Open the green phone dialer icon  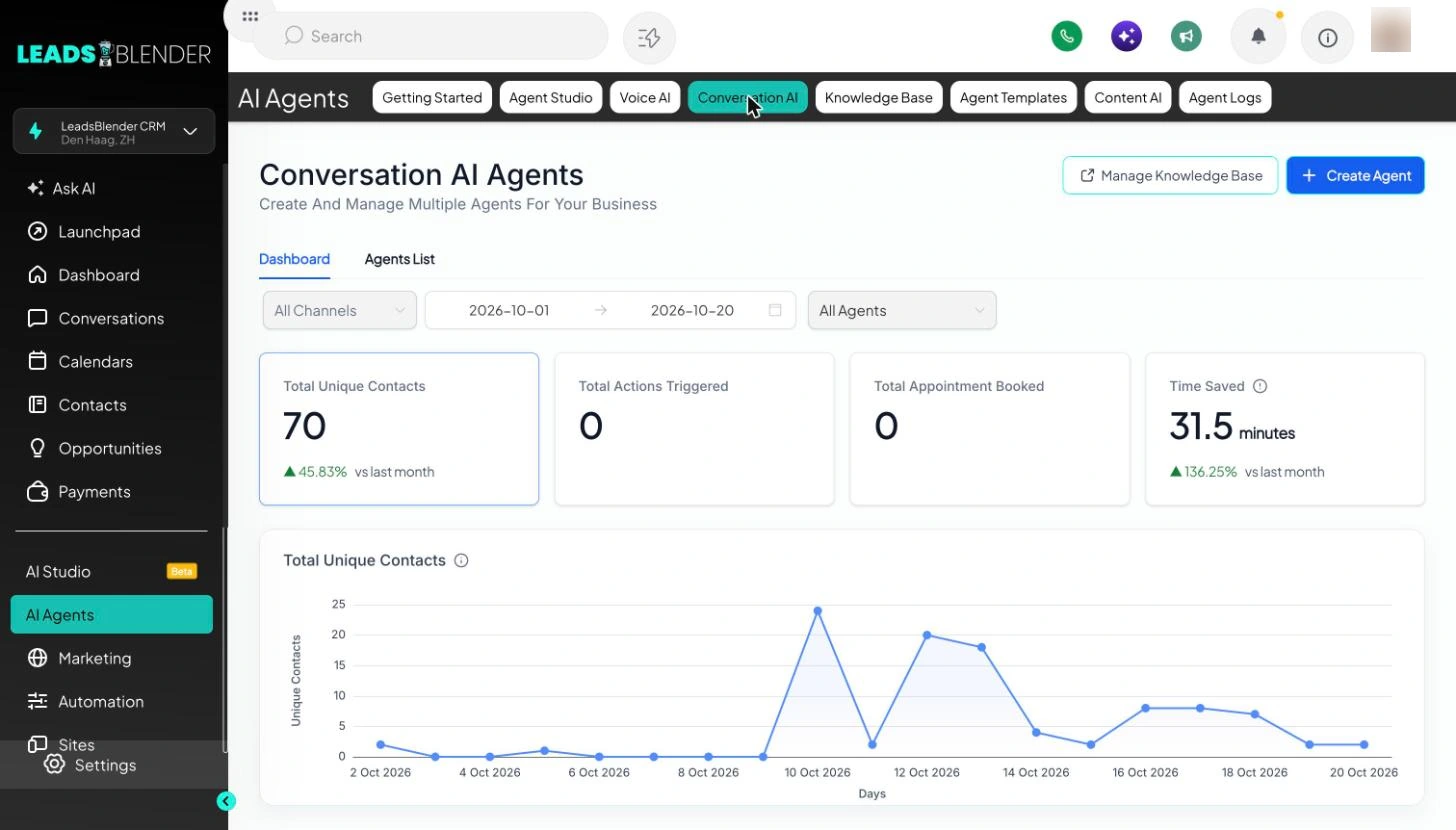pos(1067,36)
